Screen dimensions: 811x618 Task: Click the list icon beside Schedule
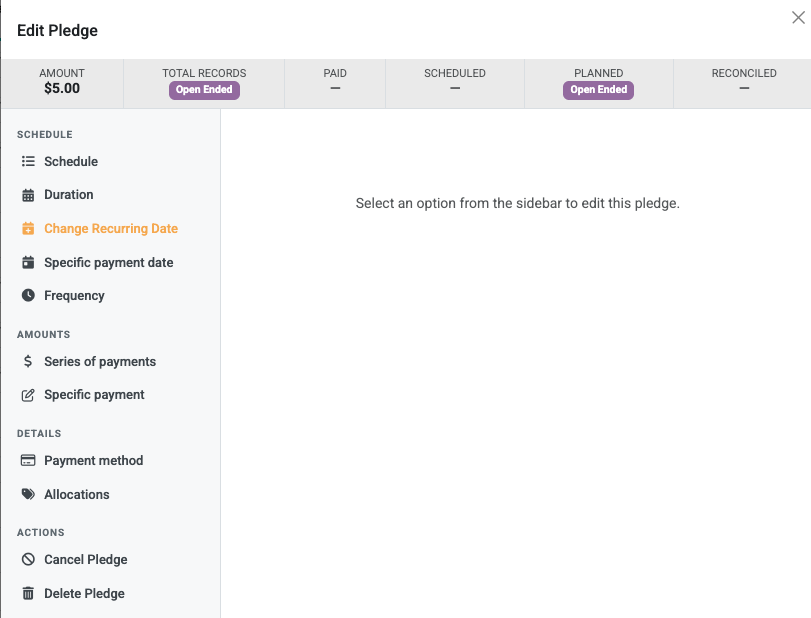pos(28,161)
